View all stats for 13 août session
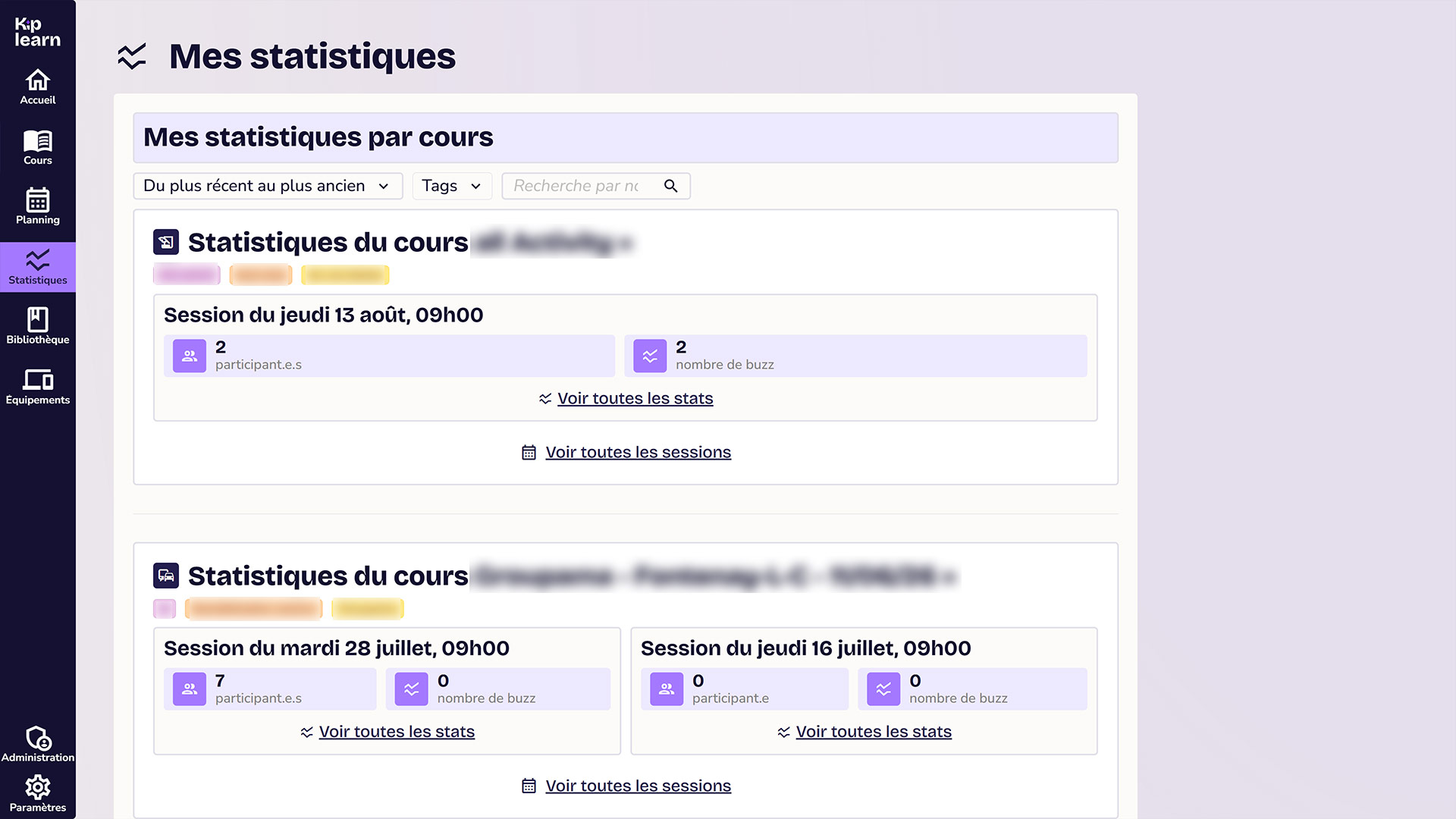The width and height of the screenshot is (1456, 819). (626, 398)
